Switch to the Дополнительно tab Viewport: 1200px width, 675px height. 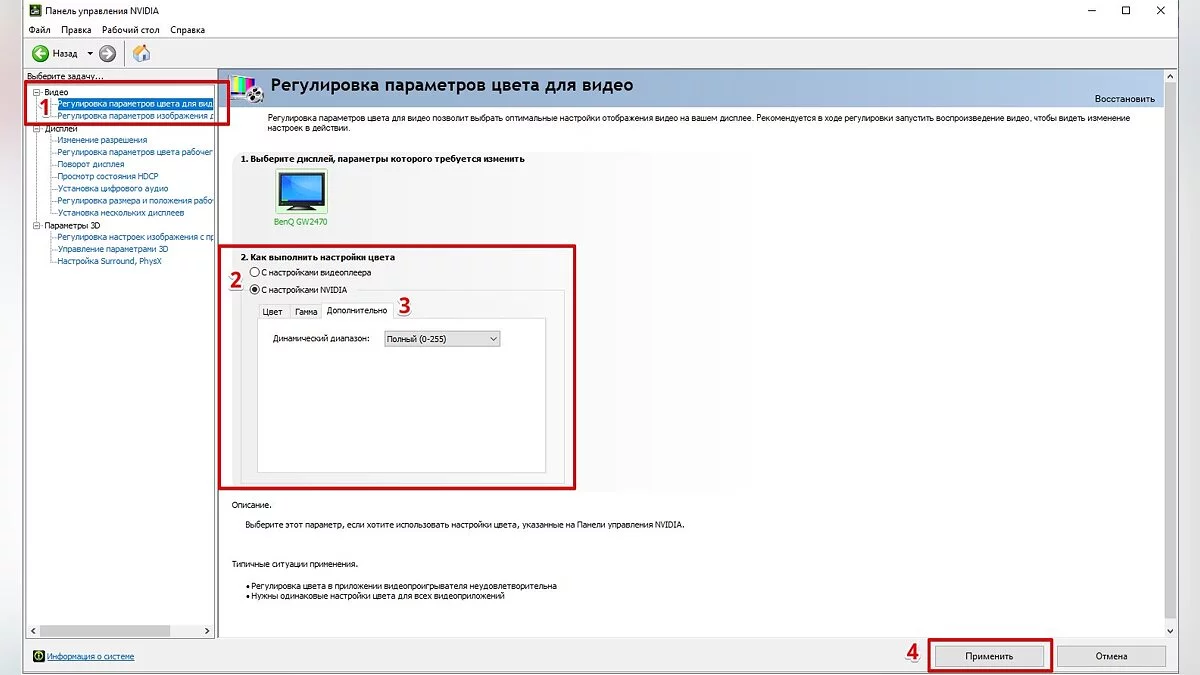[357, 310]
